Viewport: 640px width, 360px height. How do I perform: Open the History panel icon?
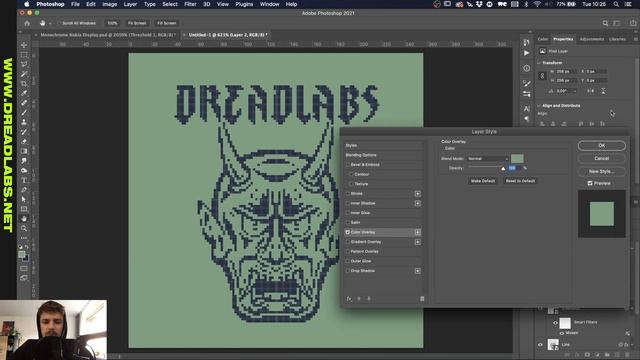coord(527,42)
